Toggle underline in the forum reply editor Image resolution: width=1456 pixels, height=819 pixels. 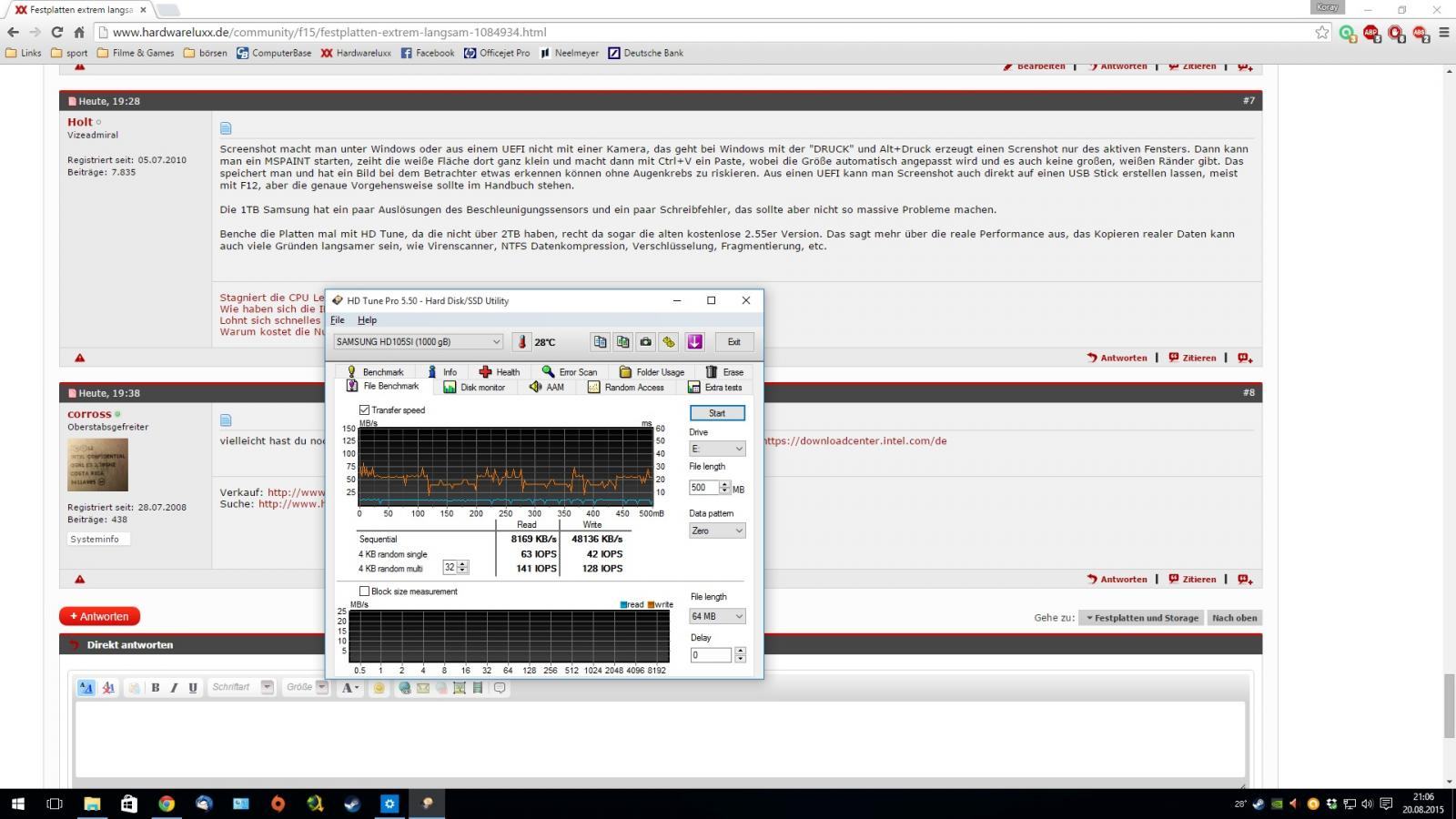click(193, 688)
